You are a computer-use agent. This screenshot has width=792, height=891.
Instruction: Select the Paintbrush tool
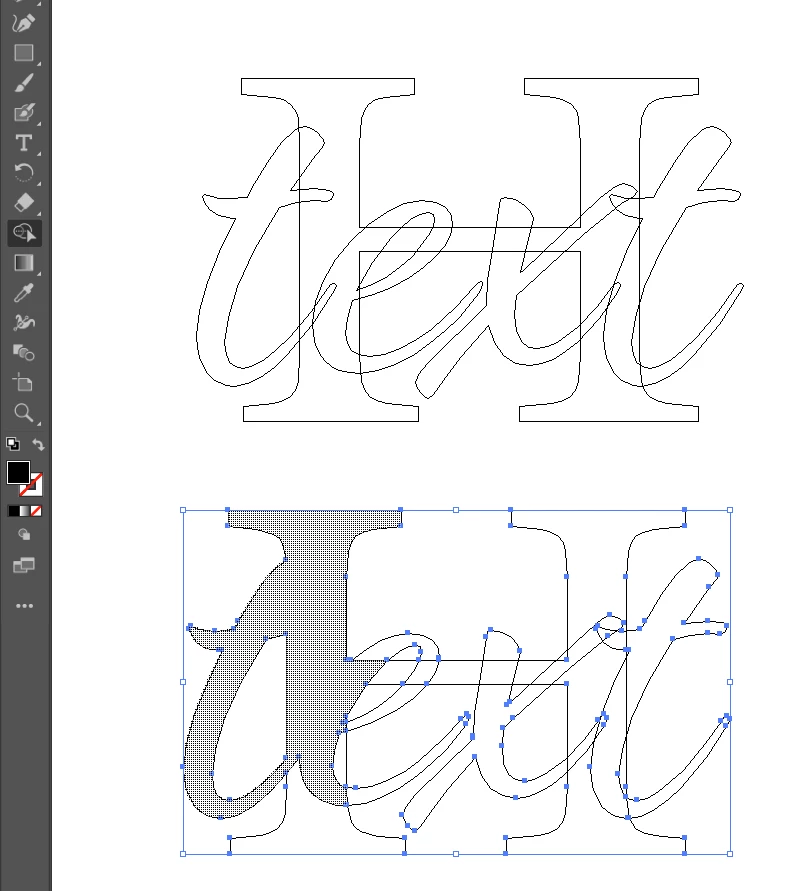23,83
